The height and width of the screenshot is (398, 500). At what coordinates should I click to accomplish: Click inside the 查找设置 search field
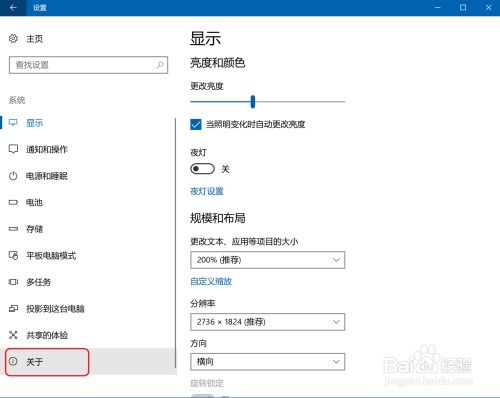coord(88,65)
